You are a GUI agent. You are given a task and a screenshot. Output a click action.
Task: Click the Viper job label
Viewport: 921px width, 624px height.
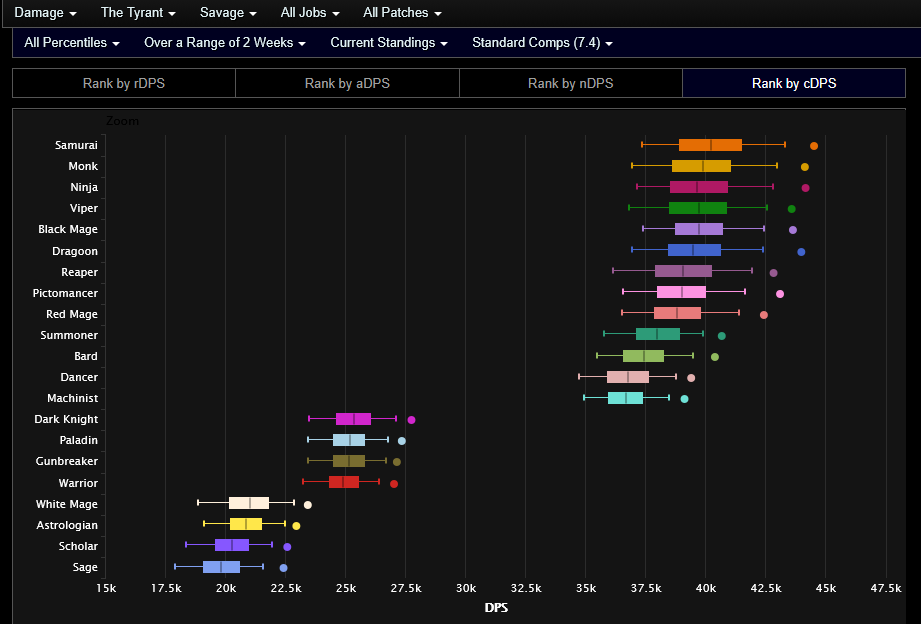(84, 208)
